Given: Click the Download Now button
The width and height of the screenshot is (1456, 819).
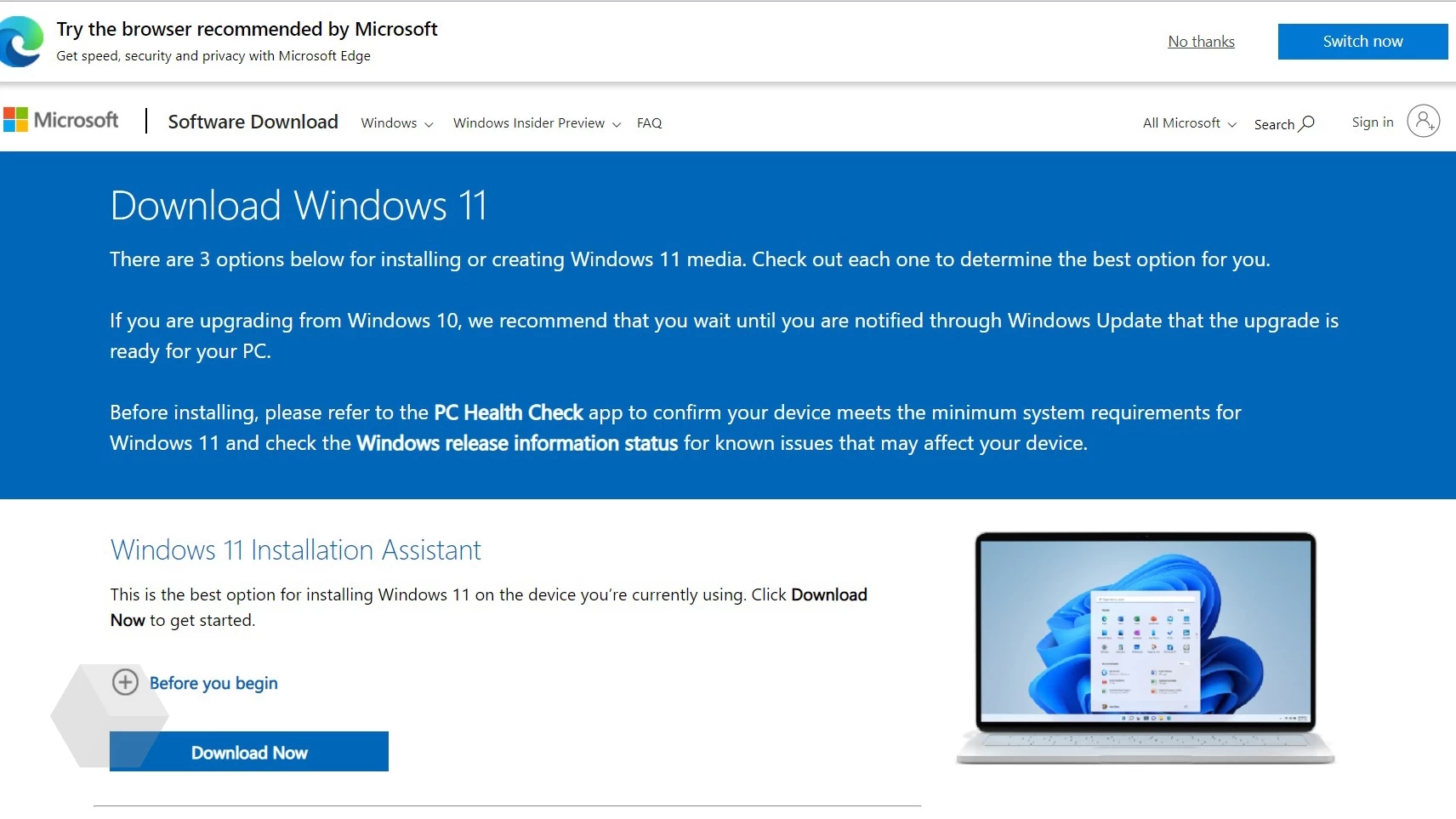Looking at the screenshot, I should (249, 752).
